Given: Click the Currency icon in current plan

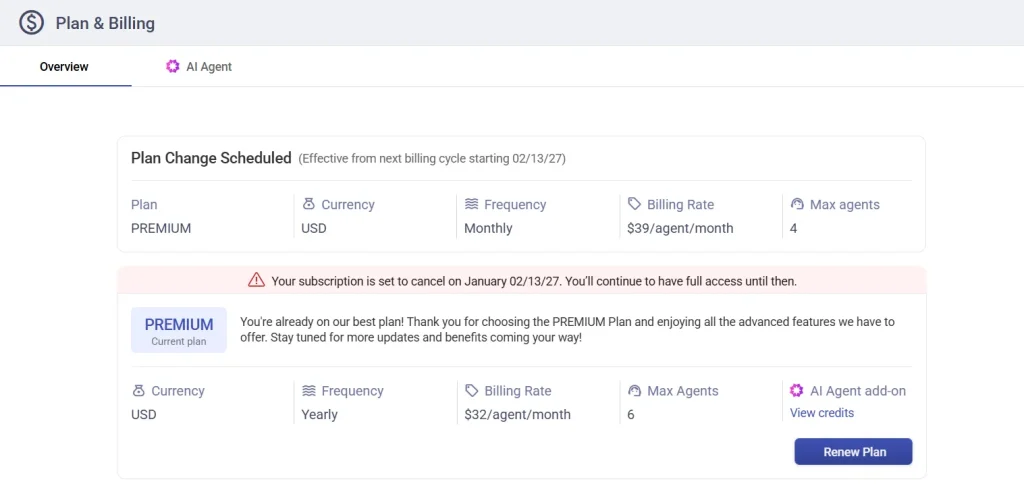Looking at the screenshot, I should (138, 391).
